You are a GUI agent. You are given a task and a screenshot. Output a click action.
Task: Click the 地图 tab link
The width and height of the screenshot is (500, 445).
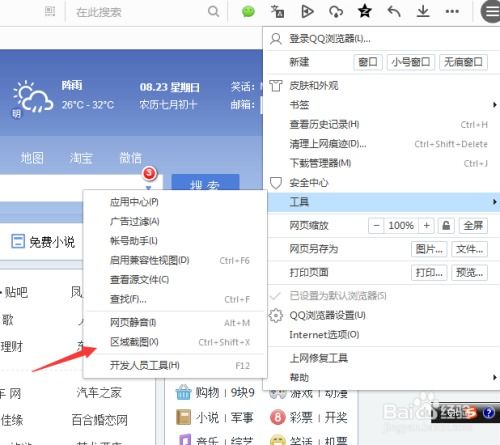32,158
